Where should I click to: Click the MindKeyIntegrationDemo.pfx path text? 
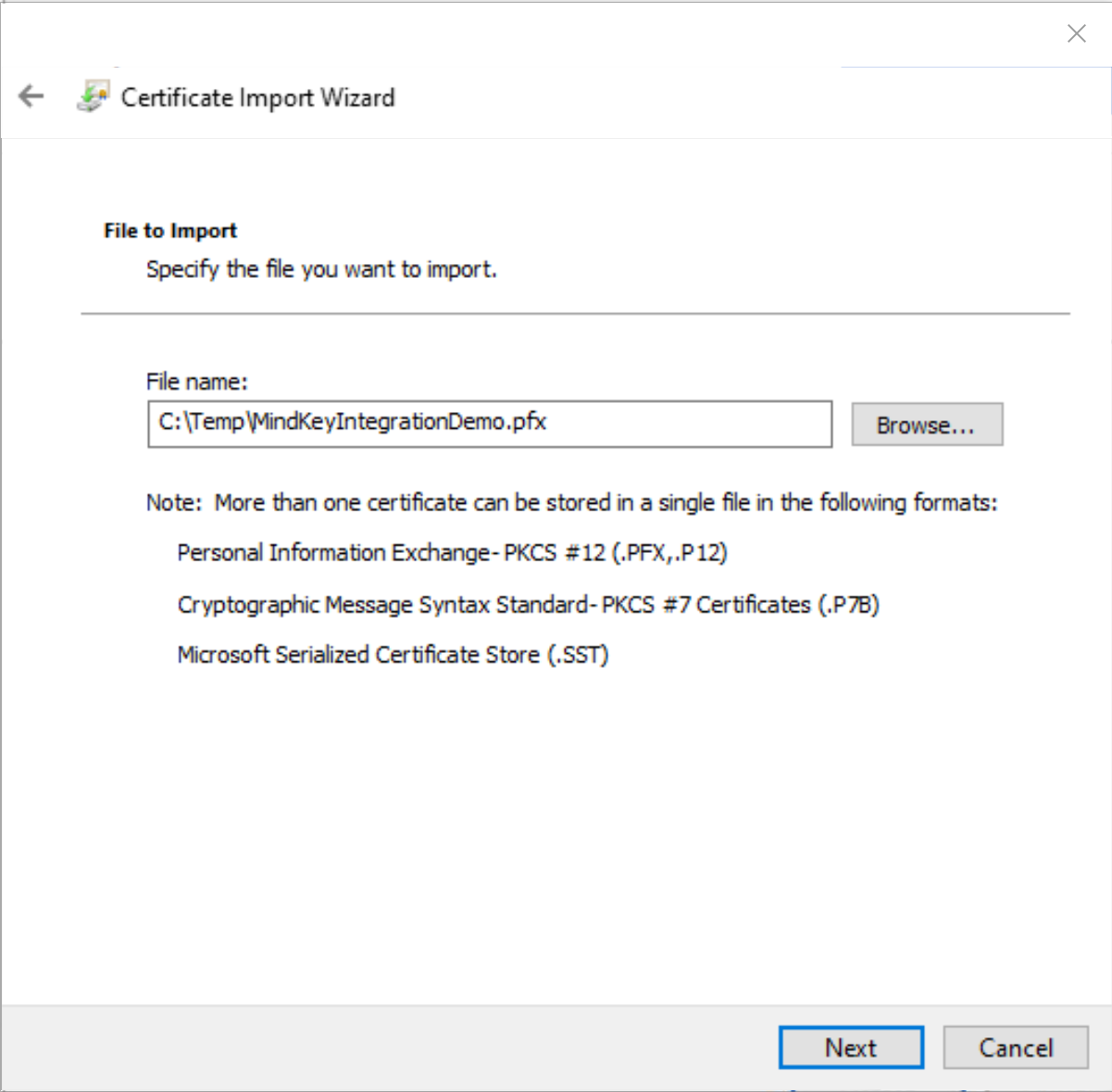click(352, 422)
